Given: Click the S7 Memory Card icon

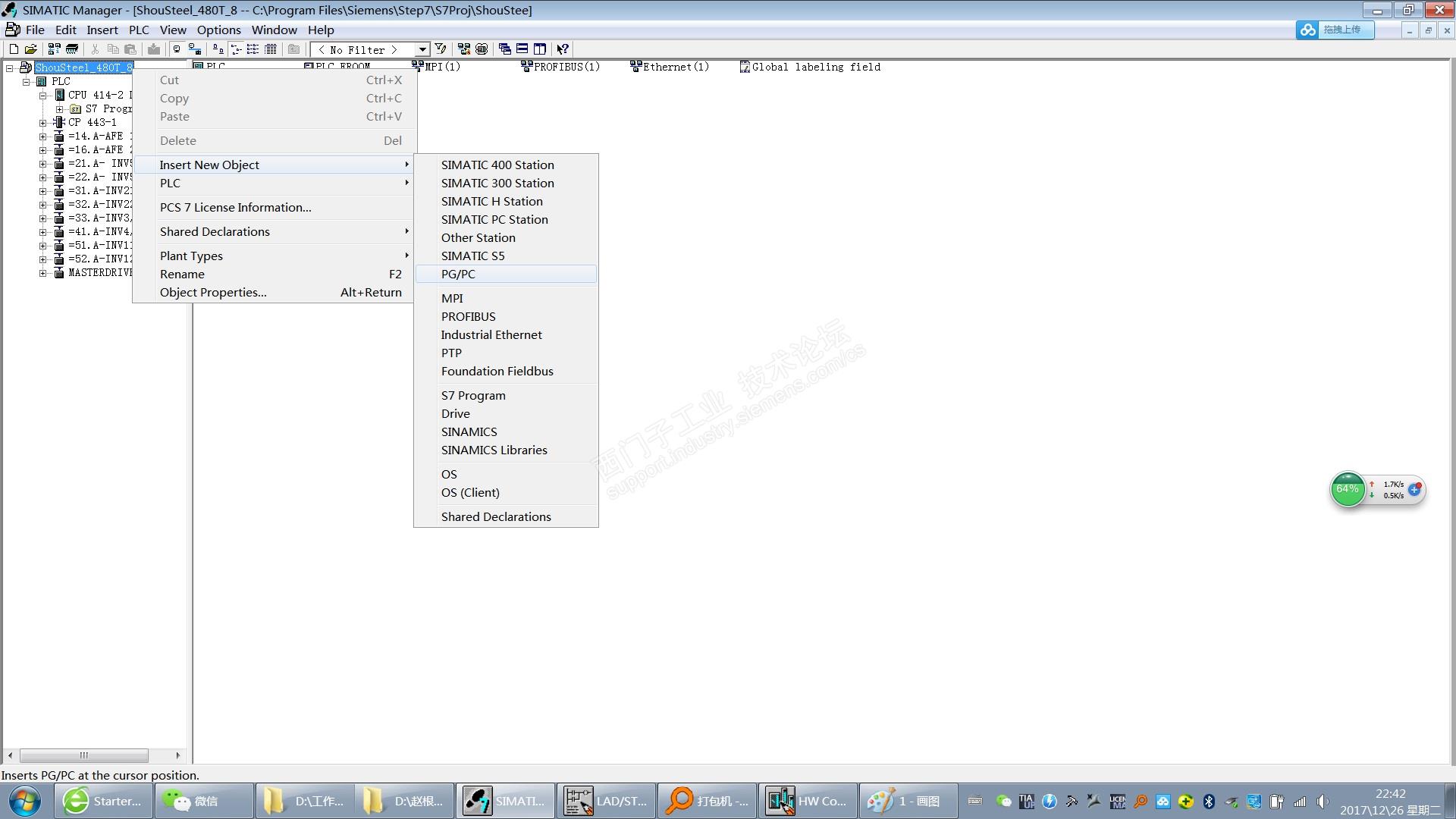Looking at the screenshot, I should (72, 49).
